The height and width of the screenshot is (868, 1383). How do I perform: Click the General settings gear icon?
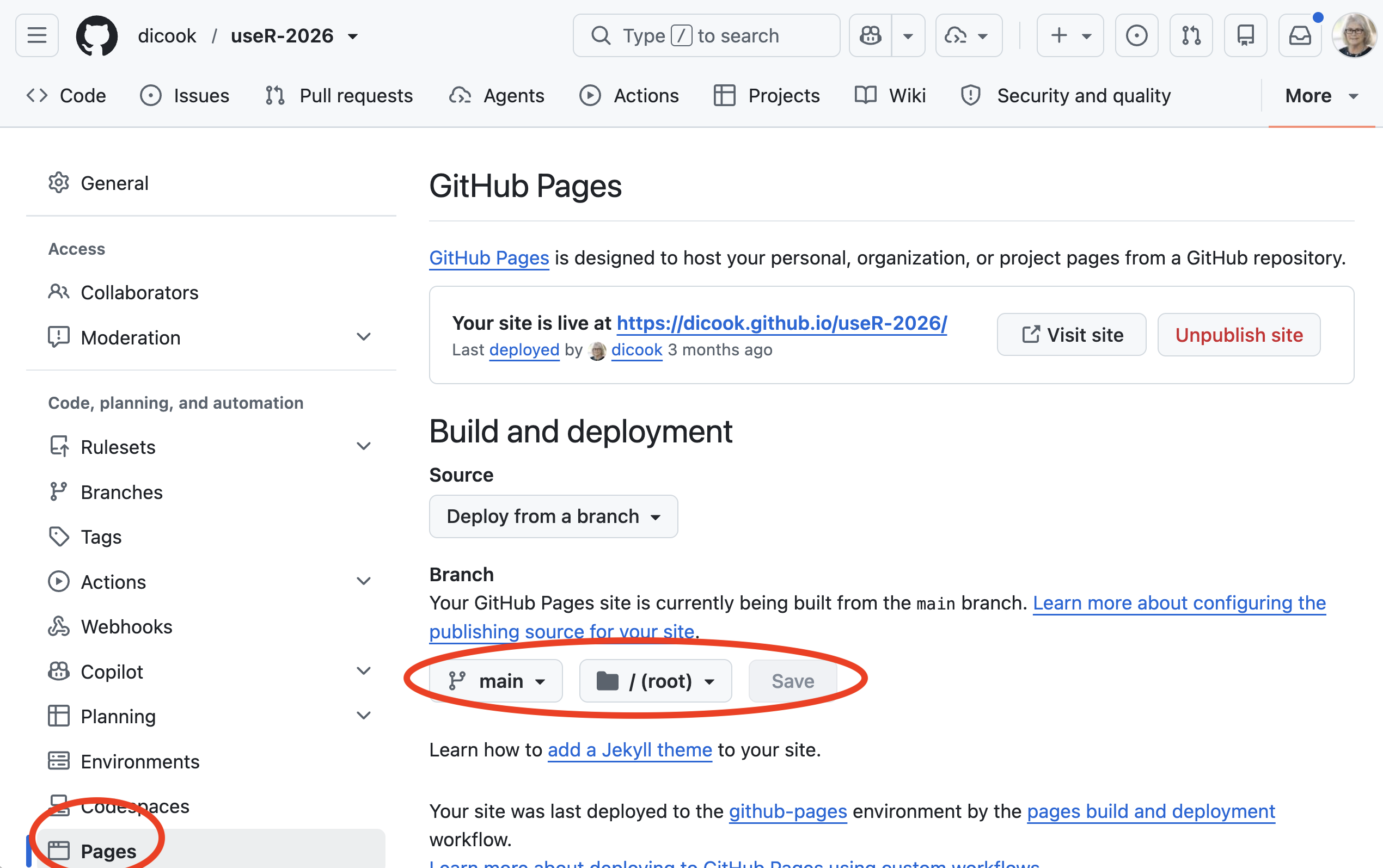(x=59, y=182)
